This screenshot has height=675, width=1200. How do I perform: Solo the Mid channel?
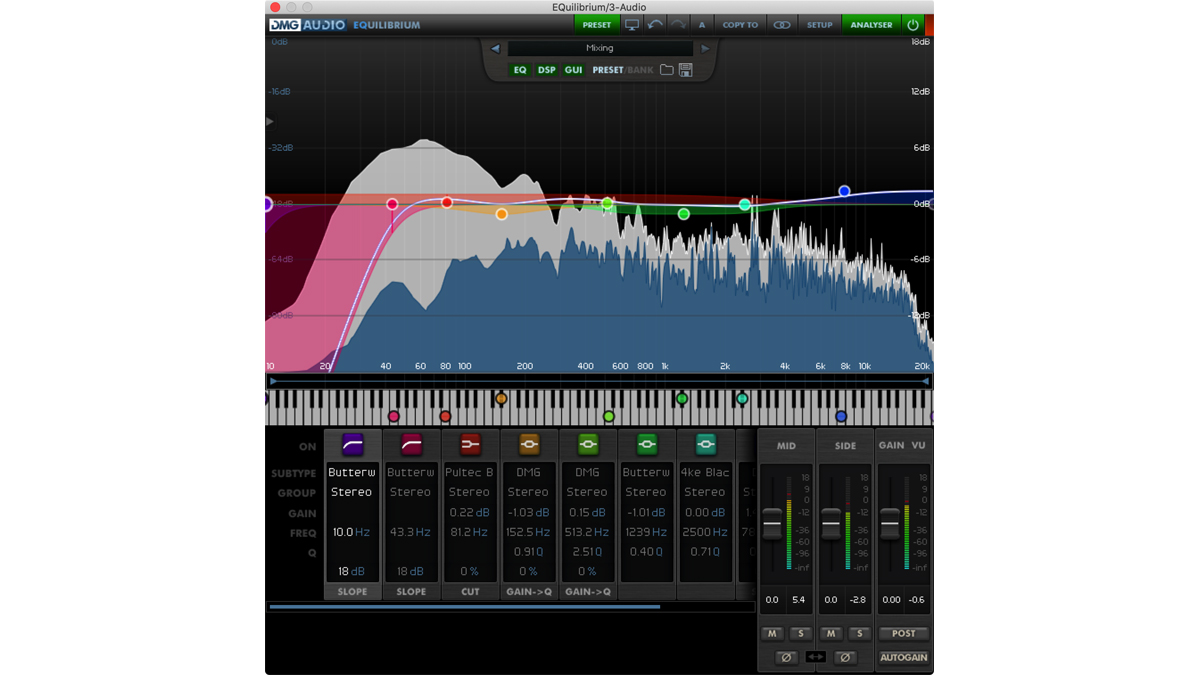800,633
